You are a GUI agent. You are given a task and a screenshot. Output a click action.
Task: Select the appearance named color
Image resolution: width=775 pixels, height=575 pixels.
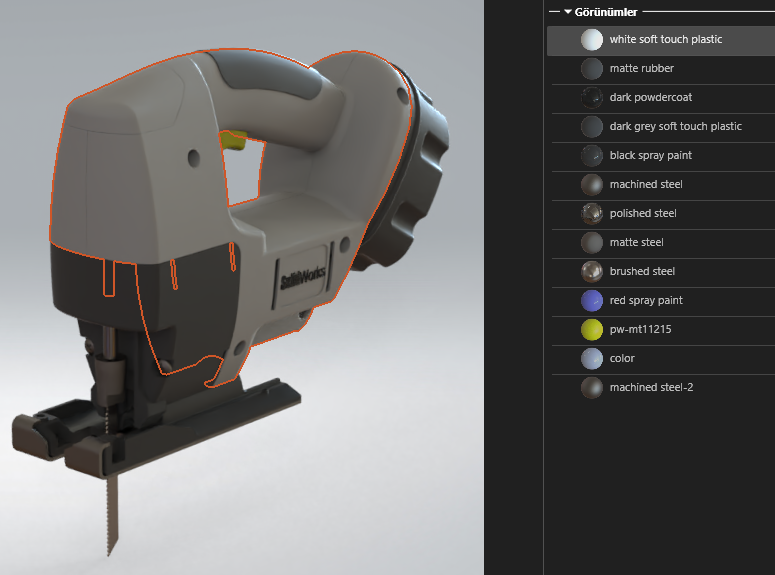pos(622,359)
